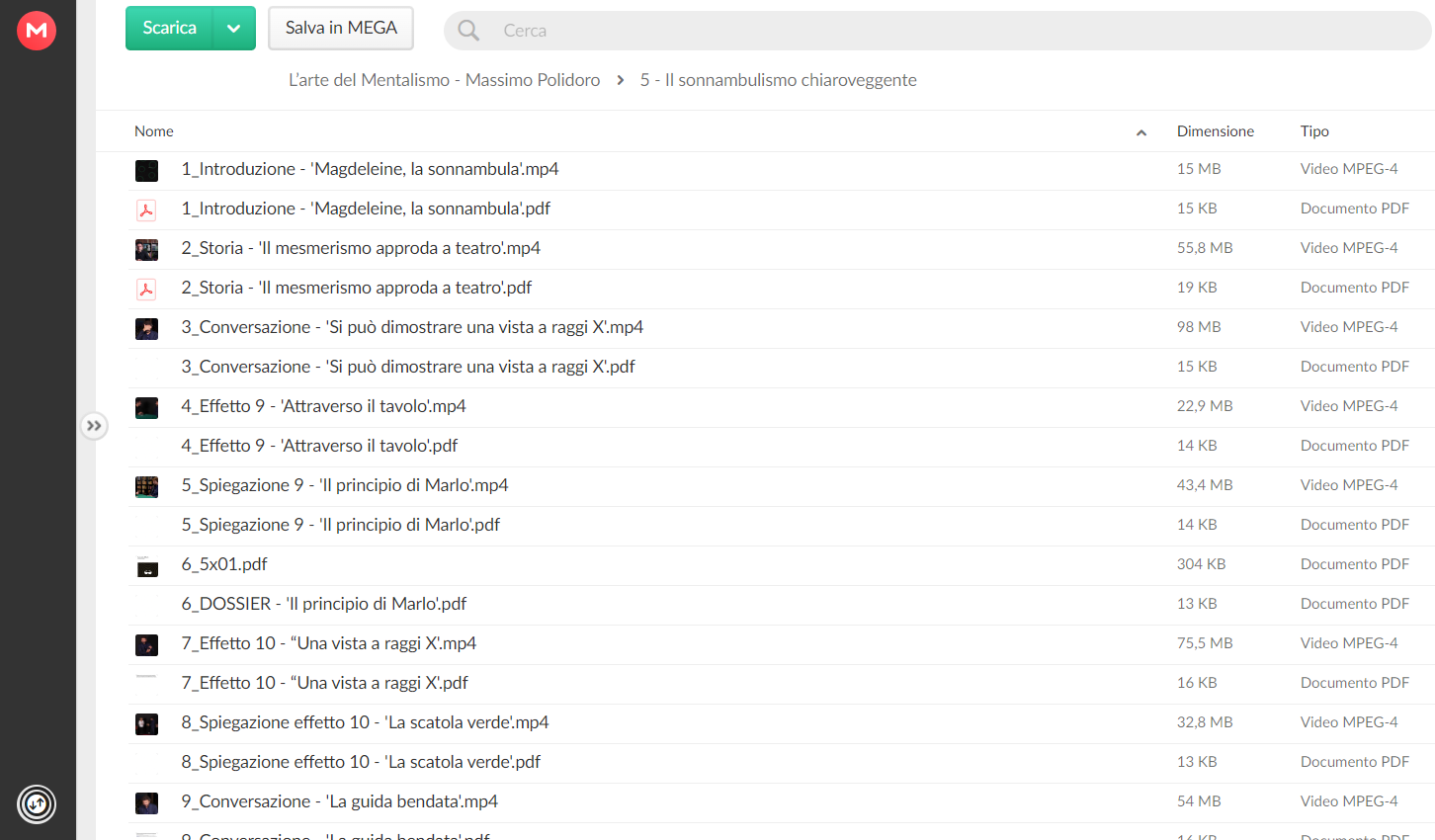Select file 8_Spiegazione effetto 10 La scatola verde.pdf
This screenshot has height=840, width=1435.
(781, 763)
